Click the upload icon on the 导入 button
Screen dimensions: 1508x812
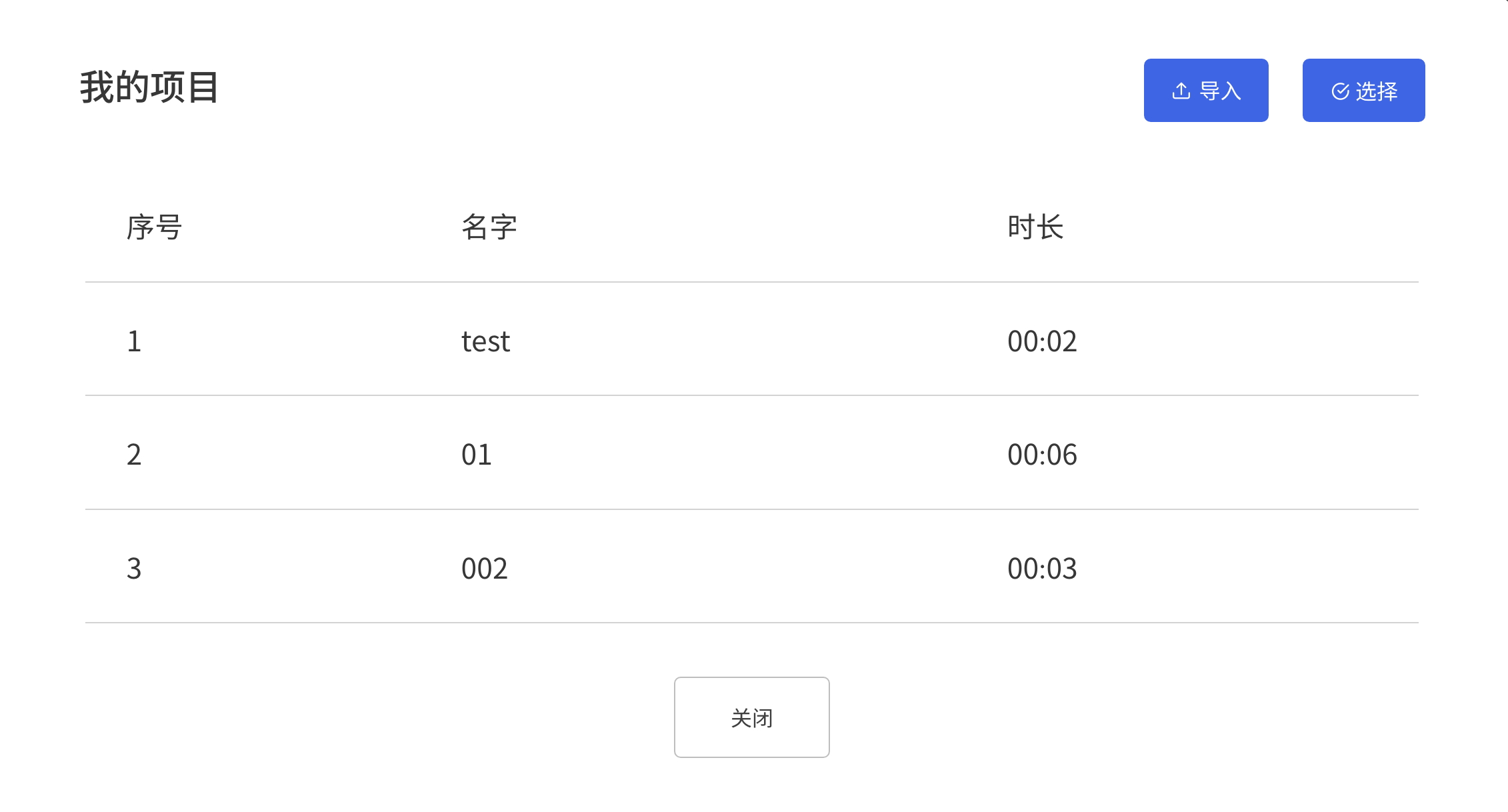click(x=1180, y=90)
